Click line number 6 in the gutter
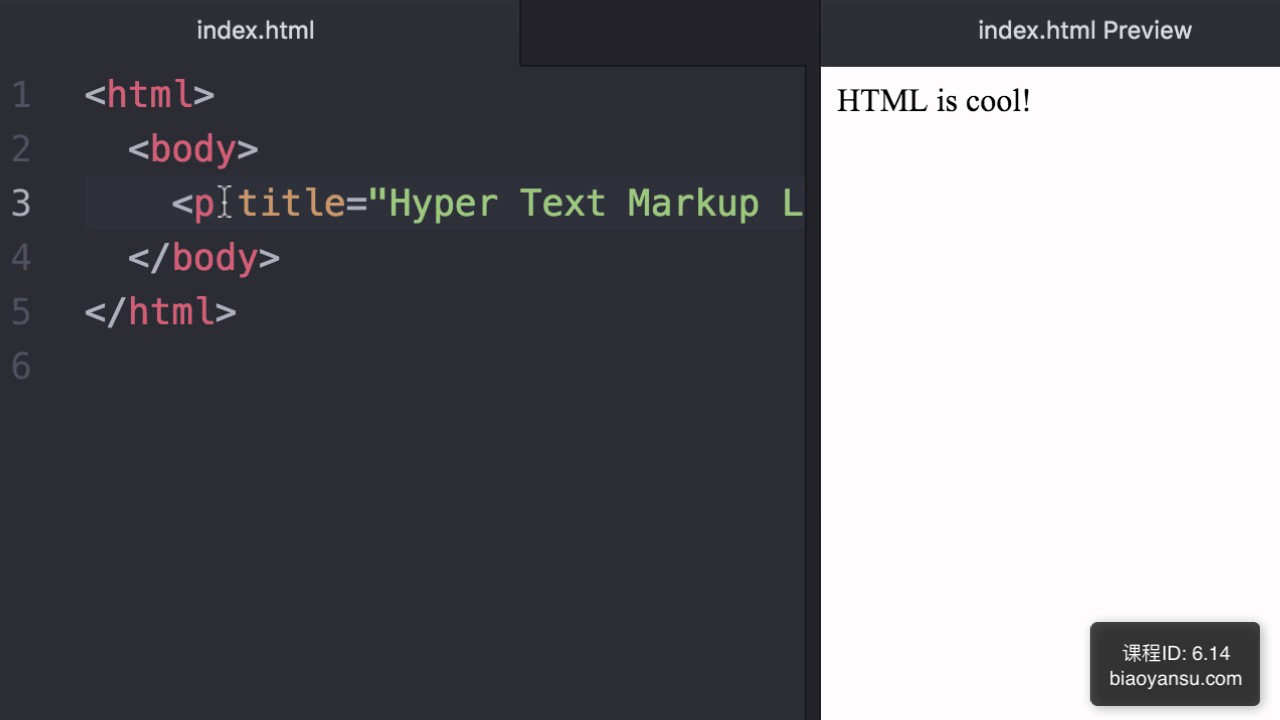The image size is (1280, 720). tap(21, 367)
